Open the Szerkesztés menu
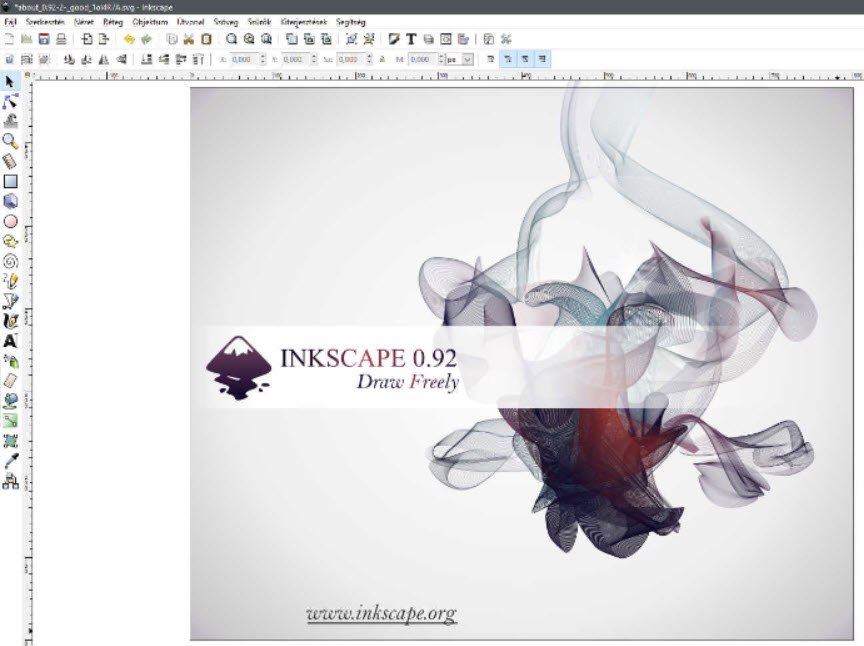864x646 pixels. pos(45,22)
